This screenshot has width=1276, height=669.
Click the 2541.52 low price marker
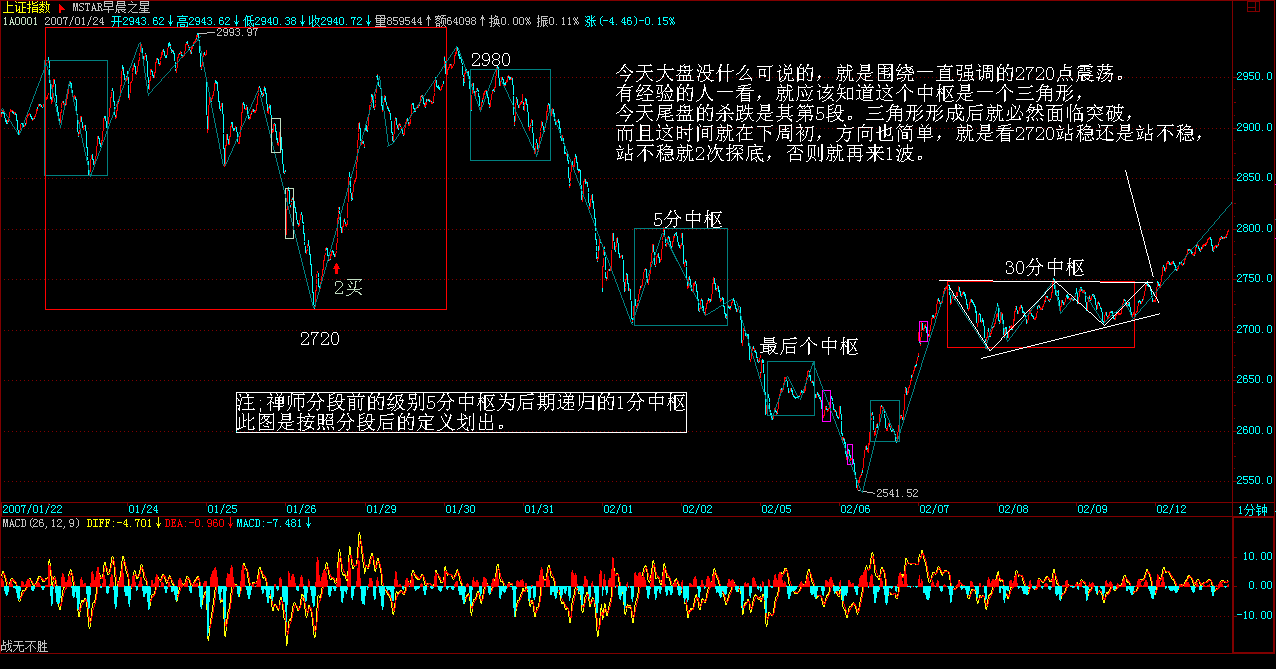(x=896, y=493)
